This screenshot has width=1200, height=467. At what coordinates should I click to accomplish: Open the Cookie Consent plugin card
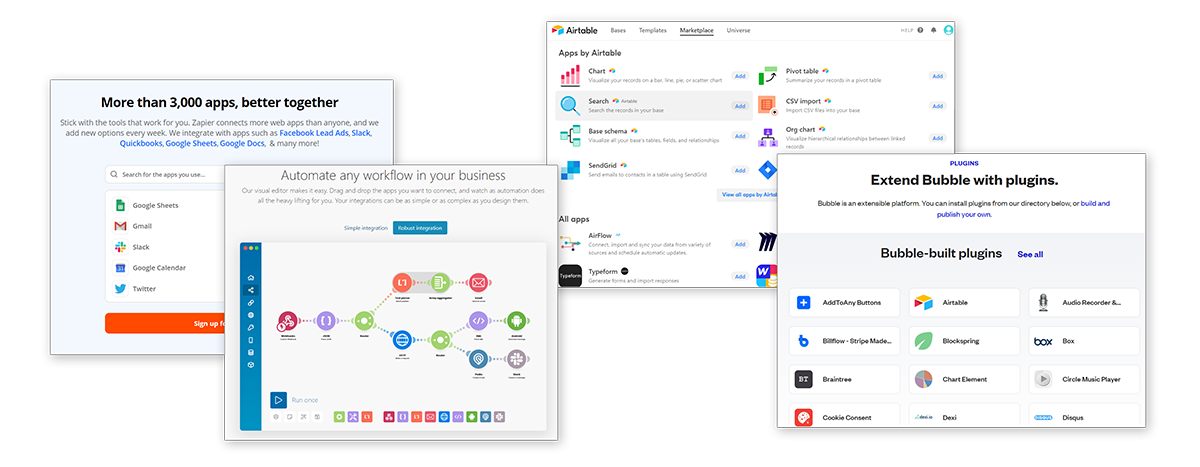click(x=844, y=416)
